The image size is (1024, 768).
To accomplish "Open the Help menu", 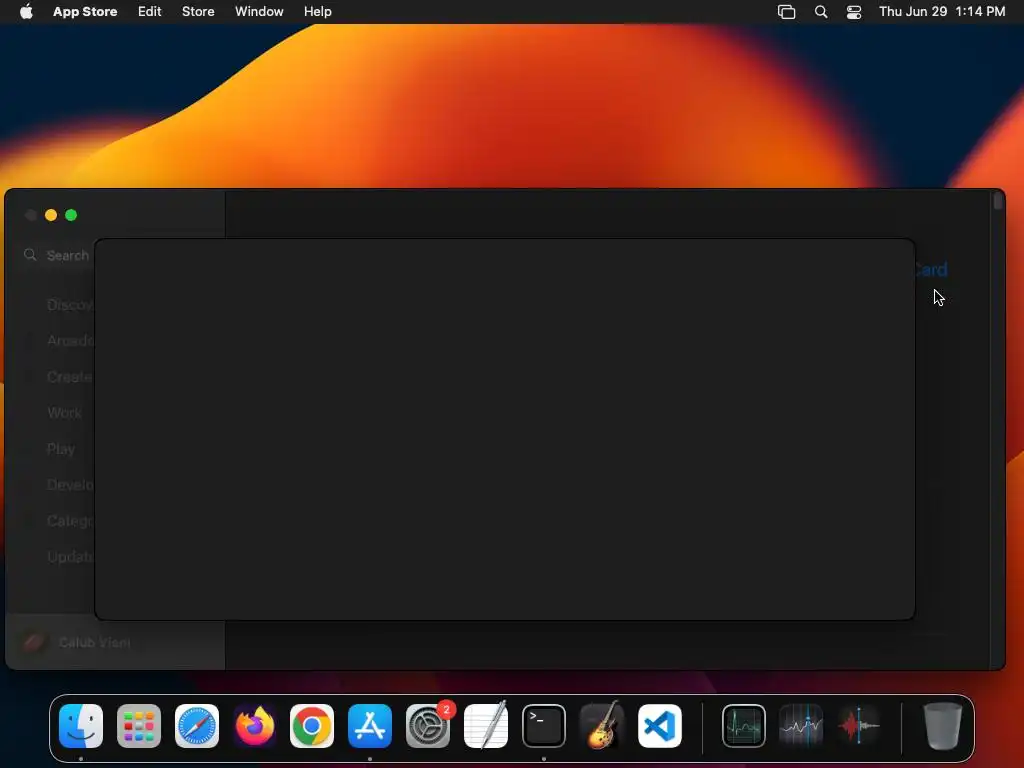I will click(x=317, y=11).
